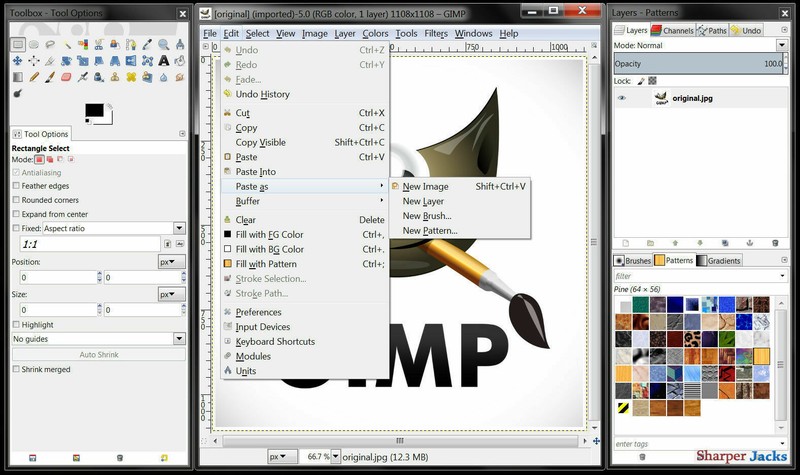Select the Paintbrush tool
The width and height of the screenshot is (800, 475).
coord(50,77)
